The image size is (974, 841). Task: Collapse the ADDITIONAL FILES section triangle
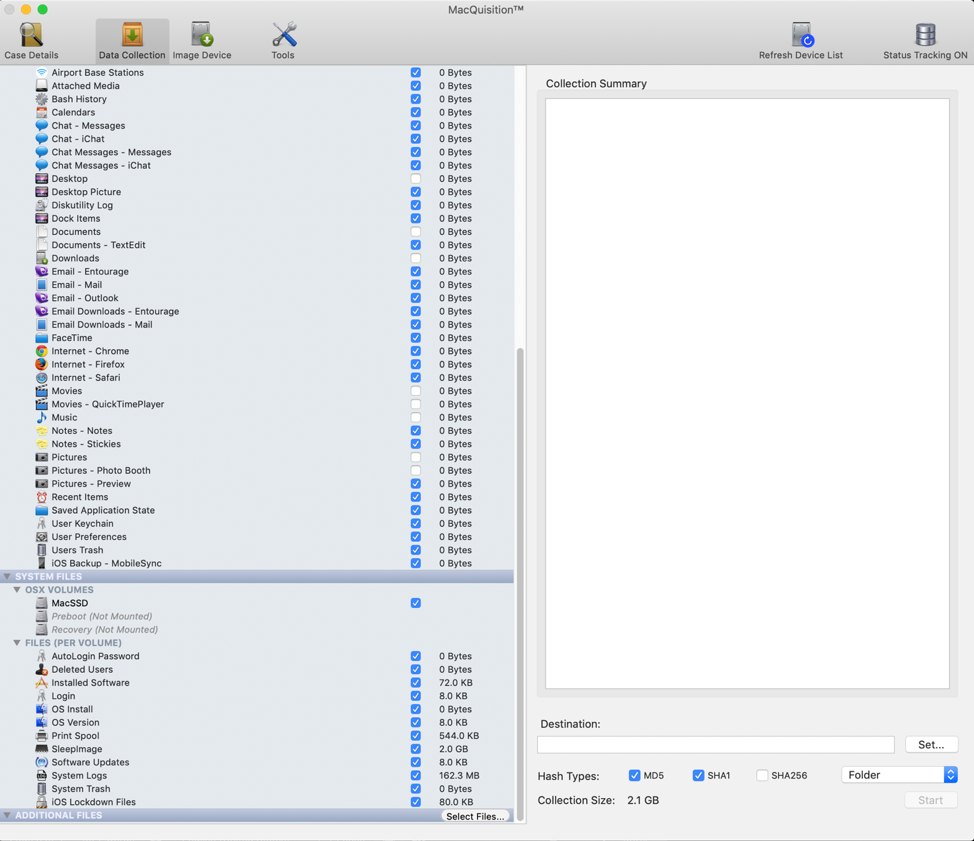(x=7, y=815)
